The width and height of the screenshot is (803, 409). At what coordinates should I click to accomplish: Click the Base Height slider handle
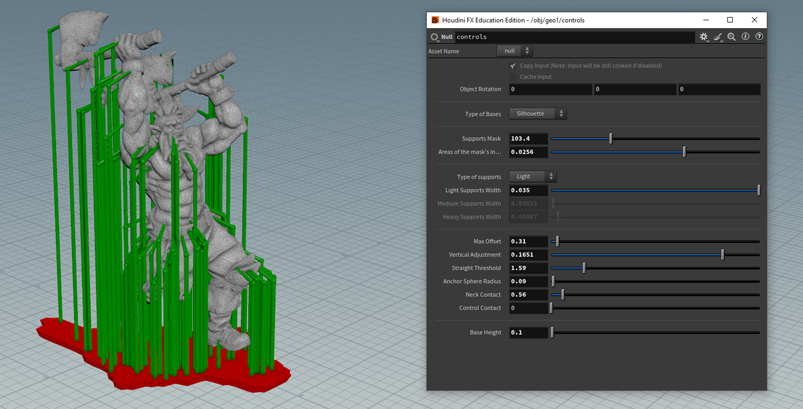pyautogui.click(x=552, y=333)
